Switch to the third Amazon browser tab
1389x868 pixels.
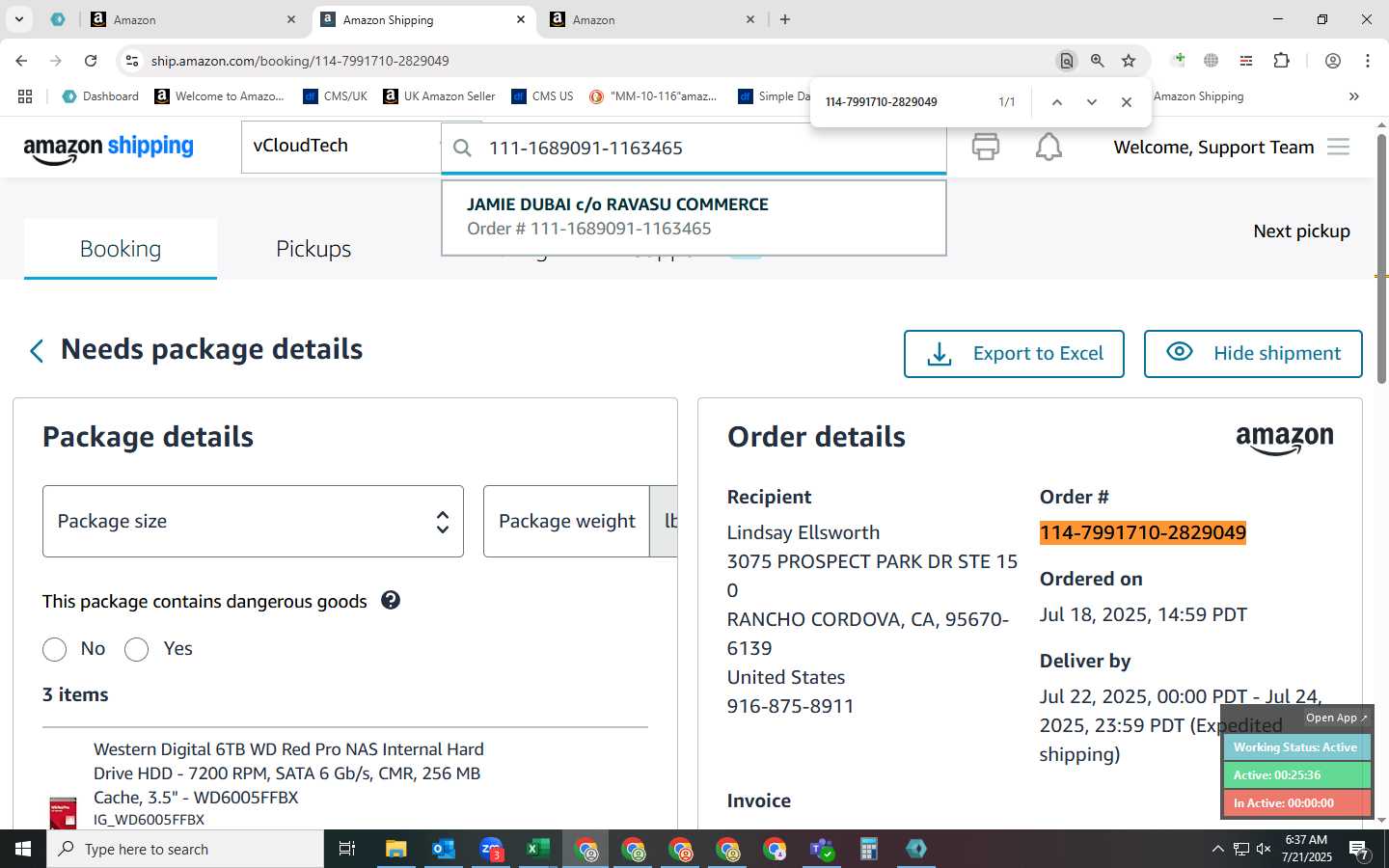pos(652,19)
